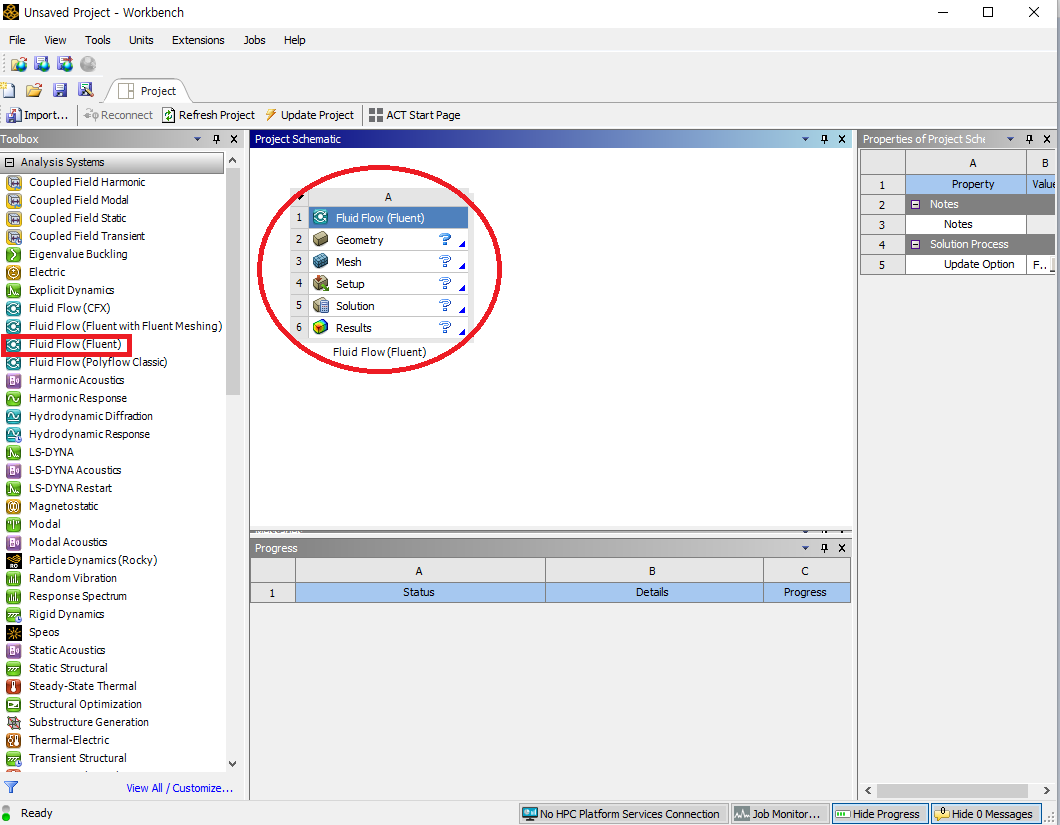Open the Units menu
The width and height of the screenshot is (1060, 825).
click(x=141, y=40)
